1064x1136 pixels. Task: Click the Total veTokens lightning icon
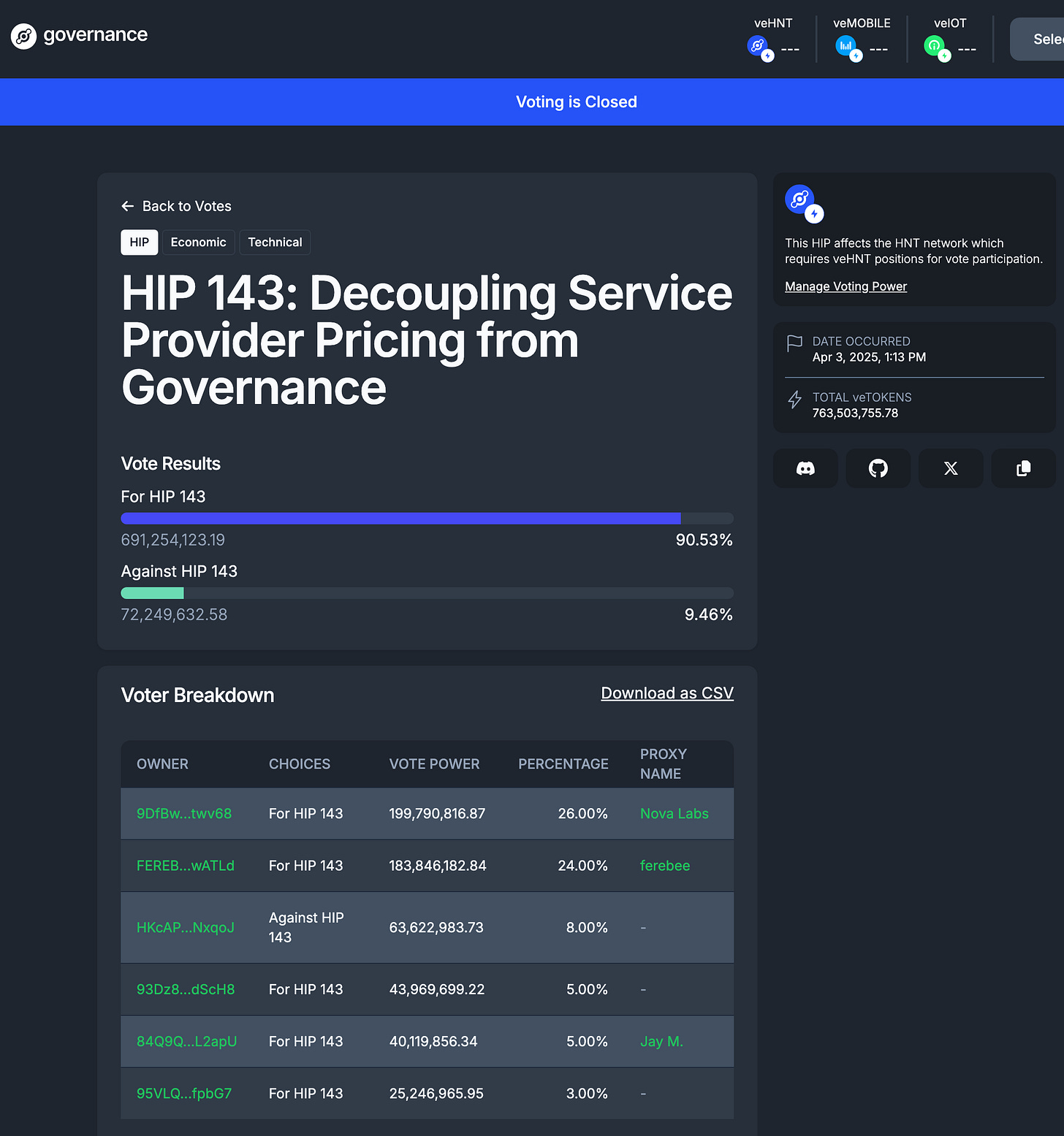794,400
